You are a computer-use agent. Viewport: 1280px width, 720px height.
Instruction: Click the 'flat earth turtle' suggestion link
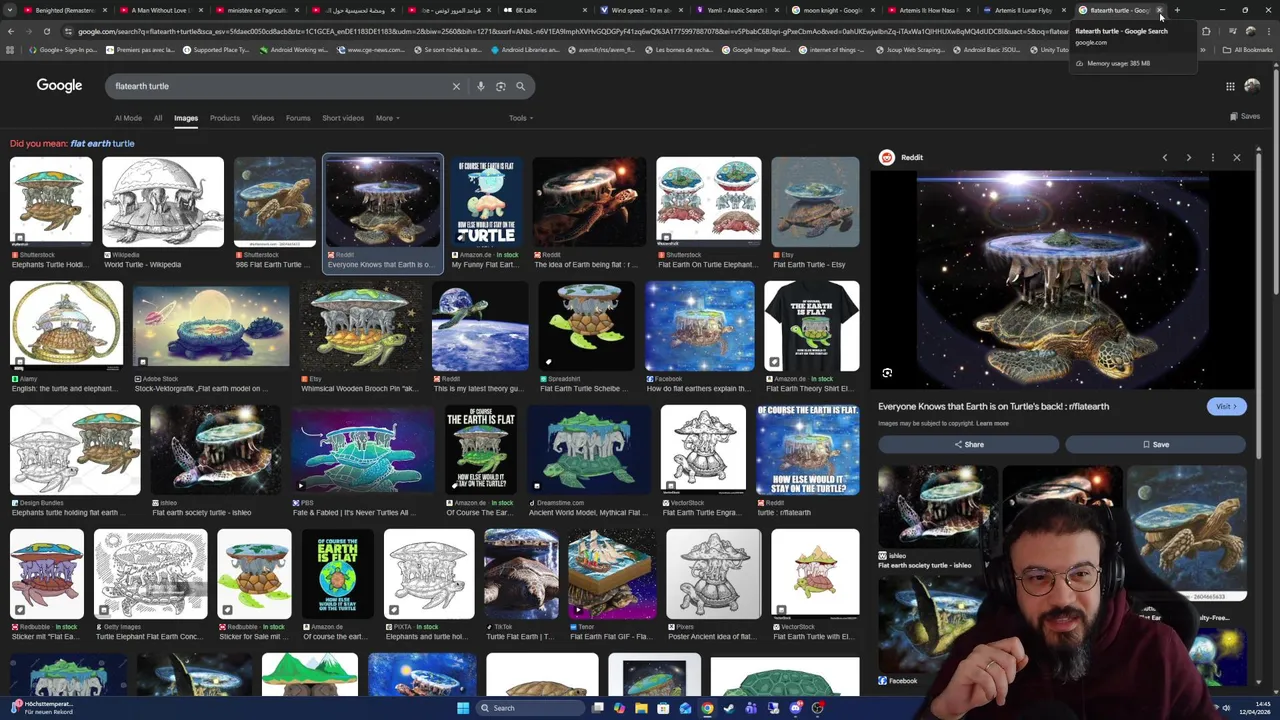pos(102,143)
